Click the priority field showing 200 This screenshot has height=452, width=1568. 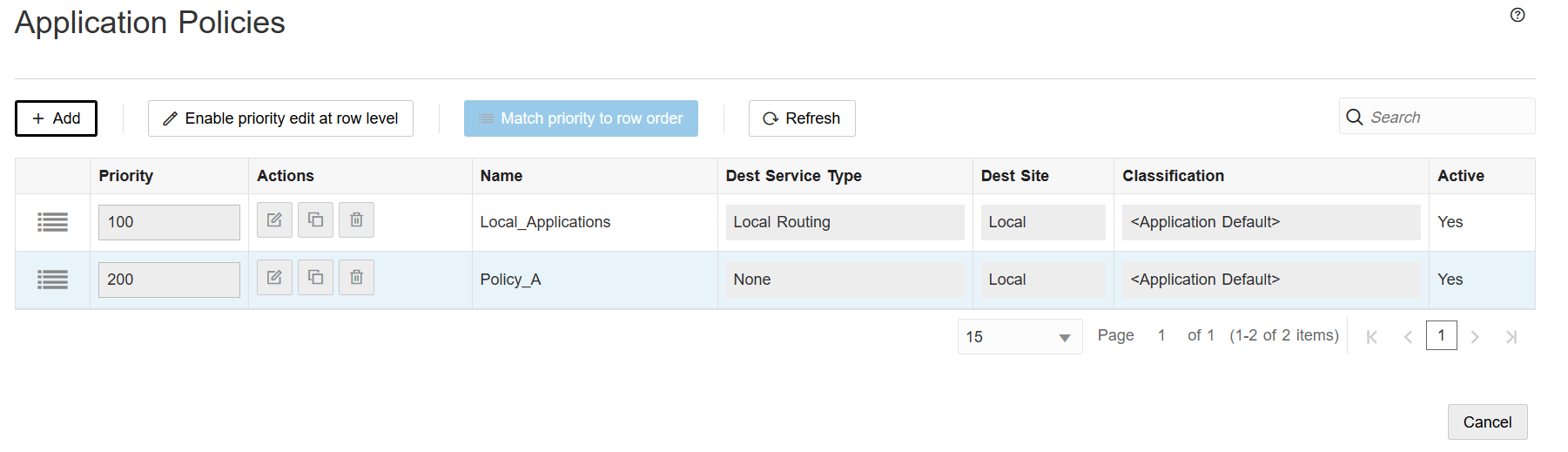[x=169, y=280]
